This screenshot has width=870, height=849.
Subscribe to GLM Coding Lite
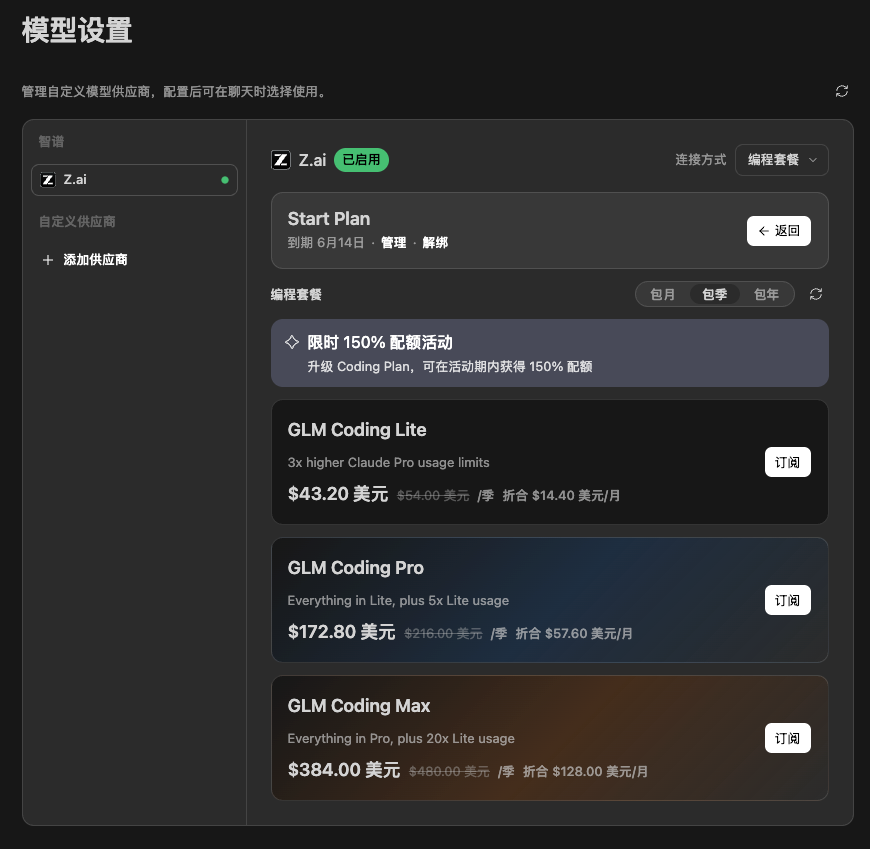pyautogui.click(x=787, y=462)
